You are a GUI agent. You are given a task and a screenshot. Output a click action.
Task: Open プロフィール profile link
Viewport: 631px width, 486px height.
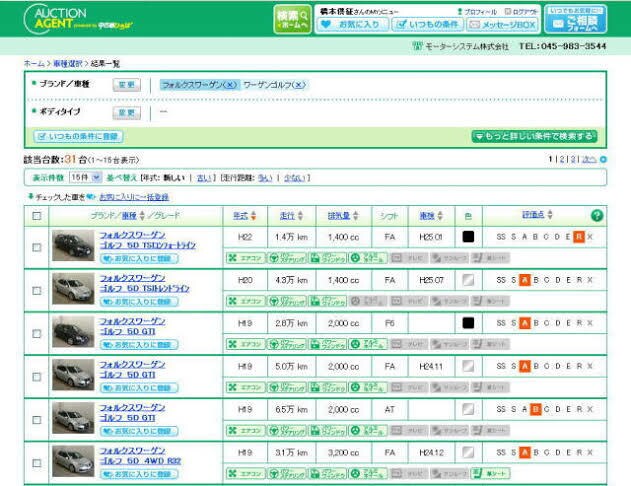(x=477, y=12)
